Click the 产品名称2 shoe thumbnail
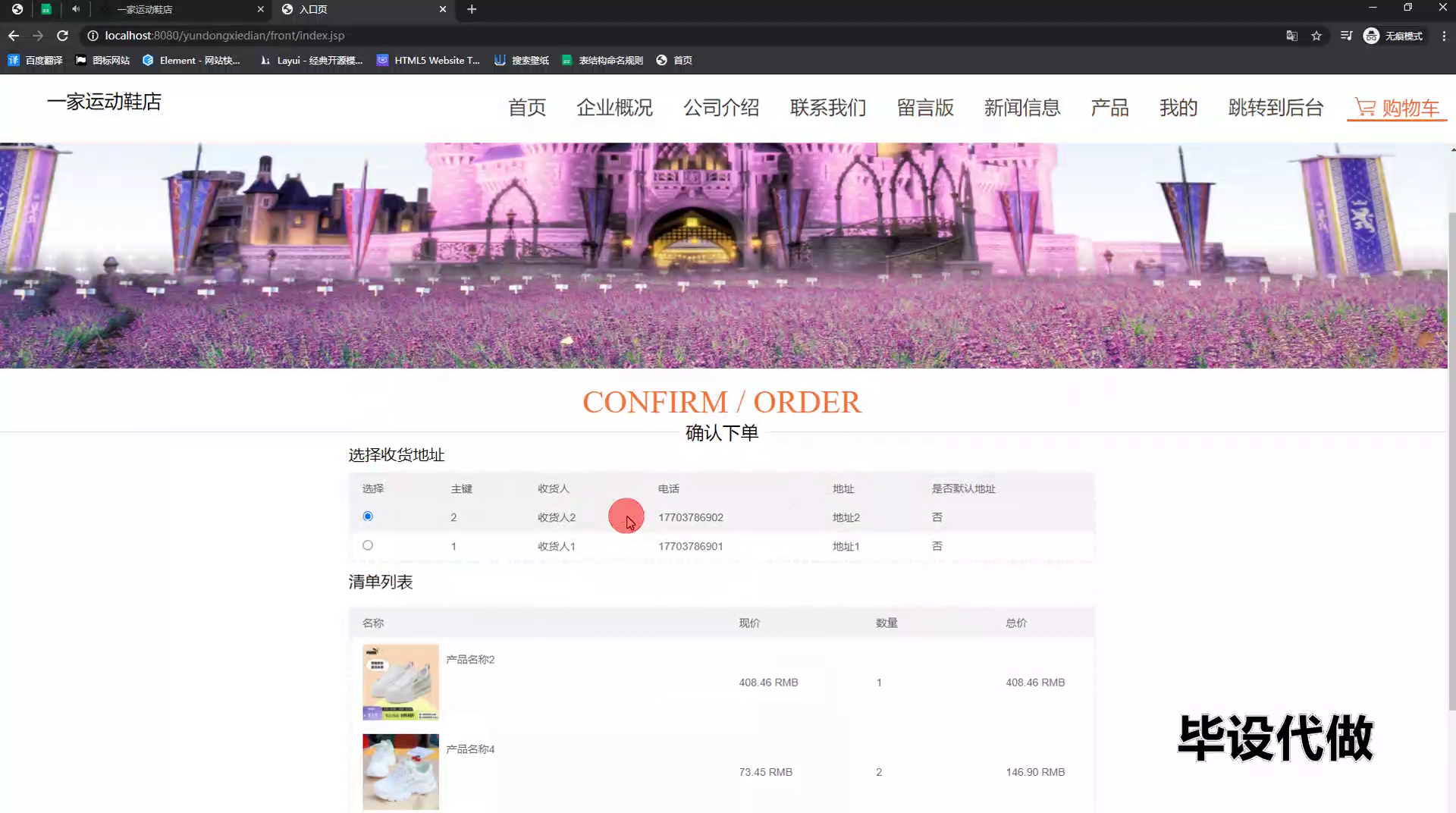This screenshot has height=813, width=1456. click(x=400, y=682)
